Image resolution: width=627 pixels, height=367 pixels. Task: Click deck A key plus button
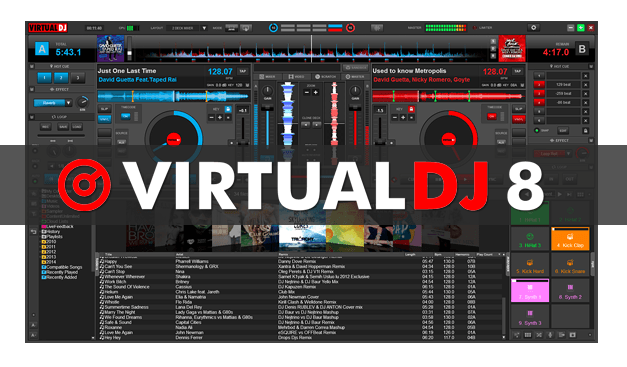(x=220, y=118)
